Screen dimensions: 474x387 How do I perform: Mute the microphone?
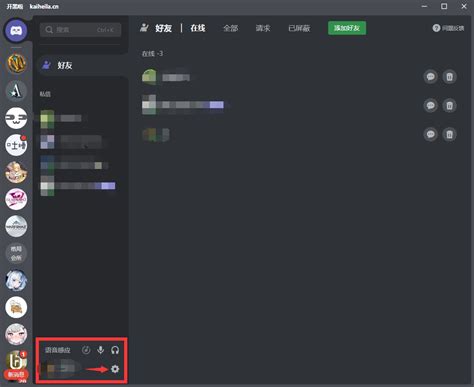100,350
